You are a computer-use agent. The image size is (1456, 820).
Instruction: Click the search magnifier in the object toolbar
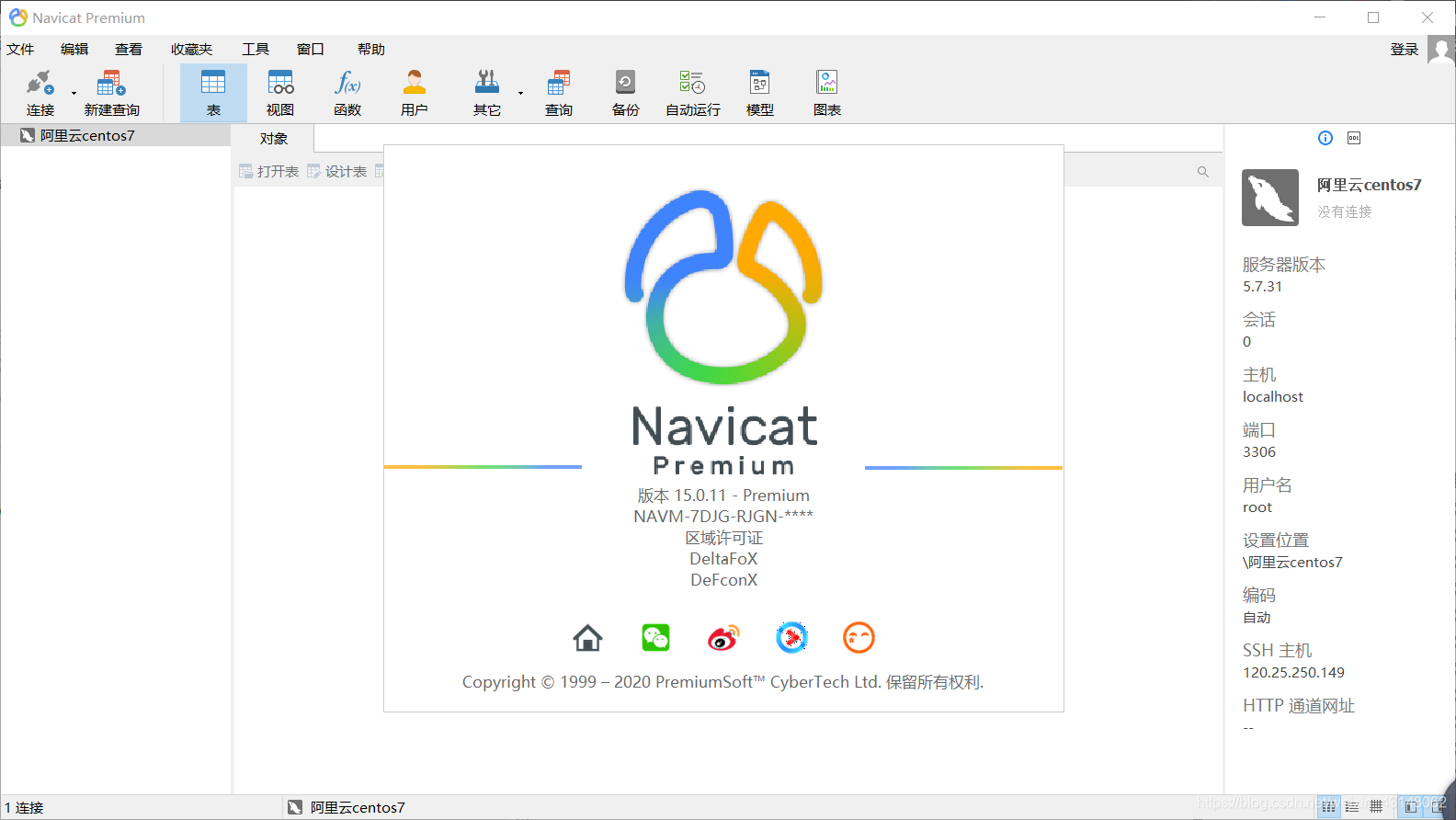tap(1202, 172)
